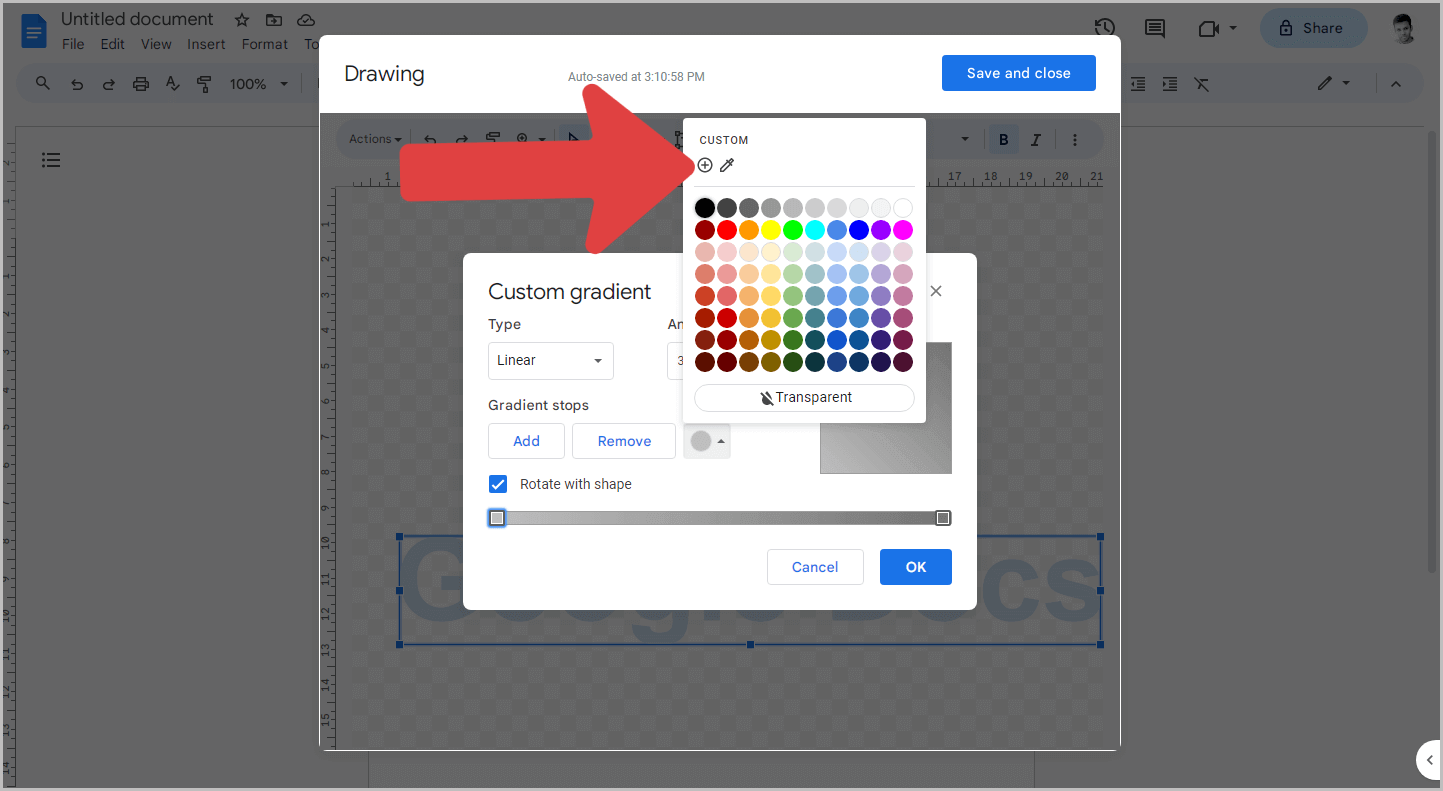Select the left gradient stop handle
The width and height of the screenshot is (1443, 791).
tap(497, 518)
